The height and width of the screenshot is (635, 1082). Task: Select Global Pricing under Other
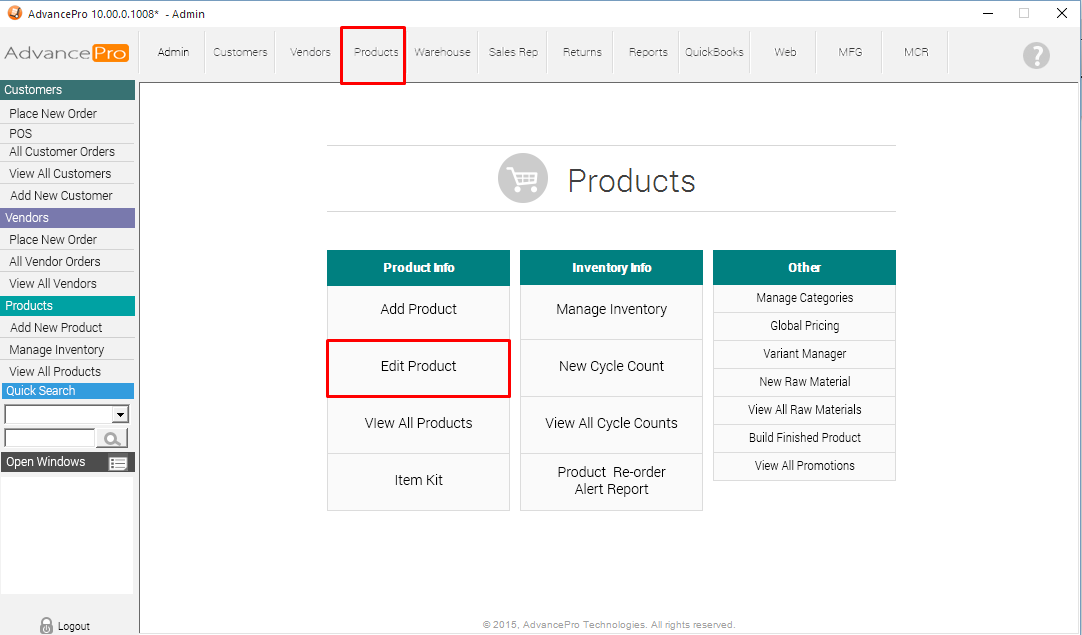point(804,326)
